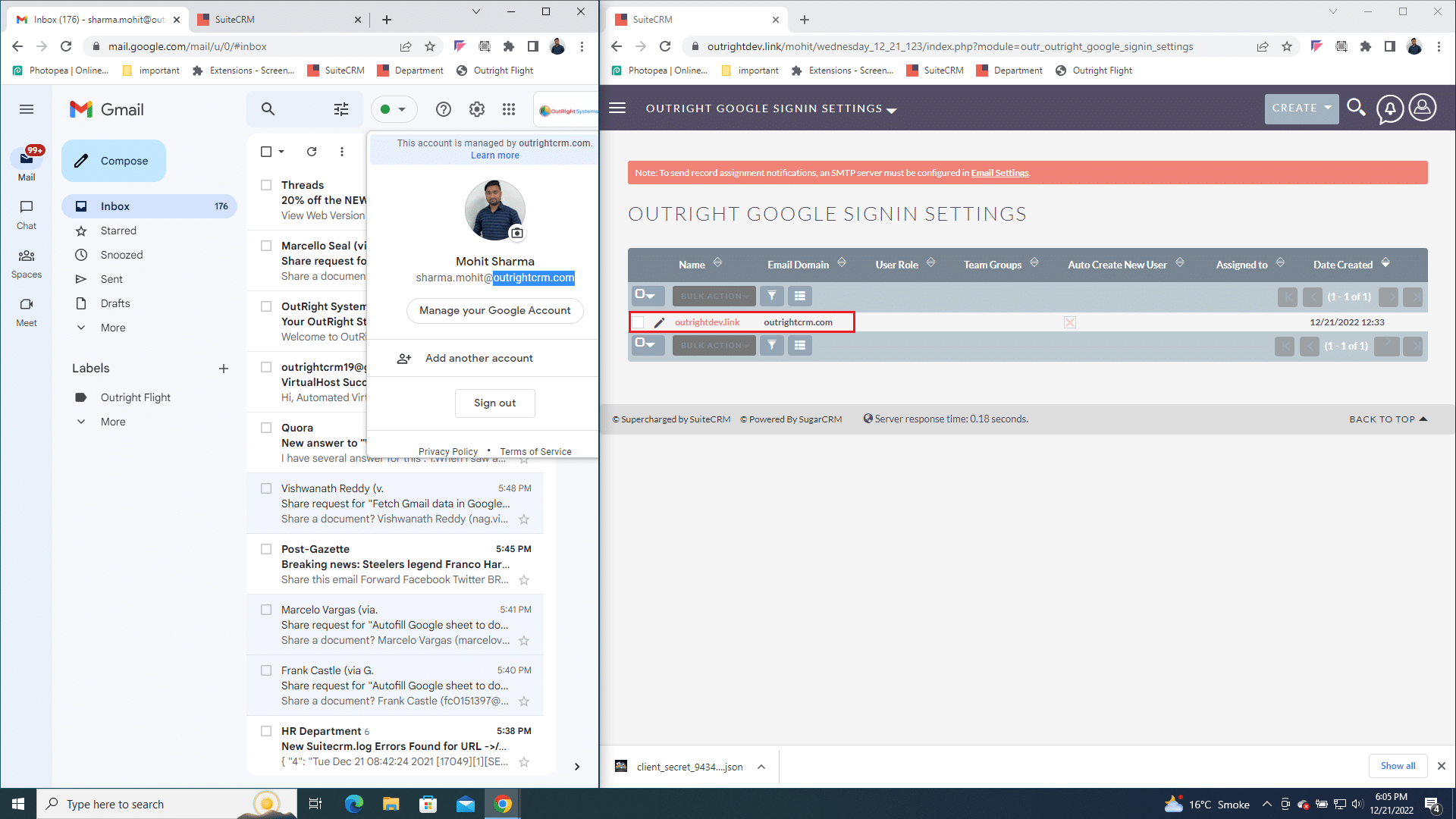Click BACK TO TOP link

click(1388, 419)
